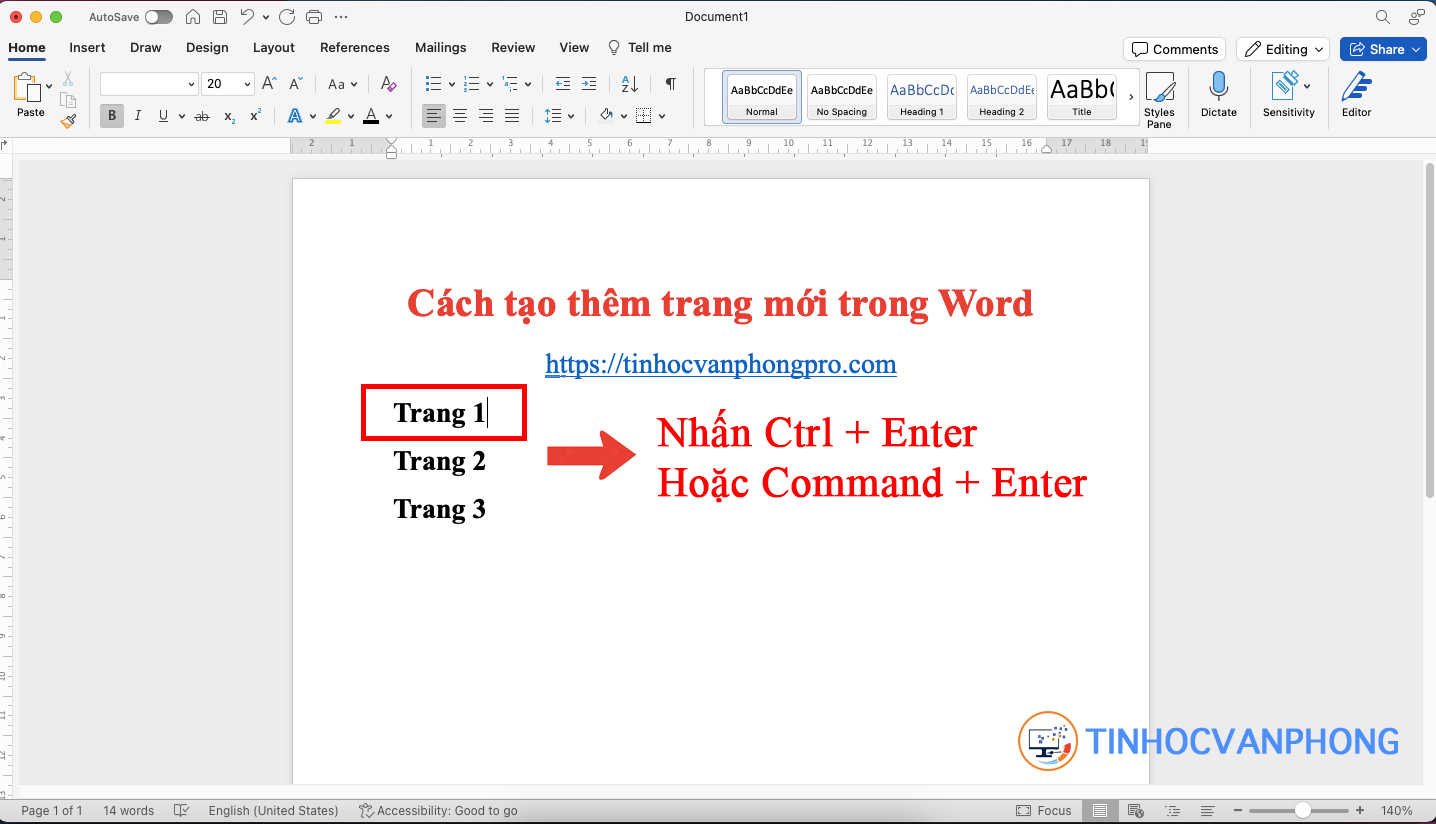The height and width of the screenshot is (824, 1436).
Task: Open the References tab
Action: [355, 48]
